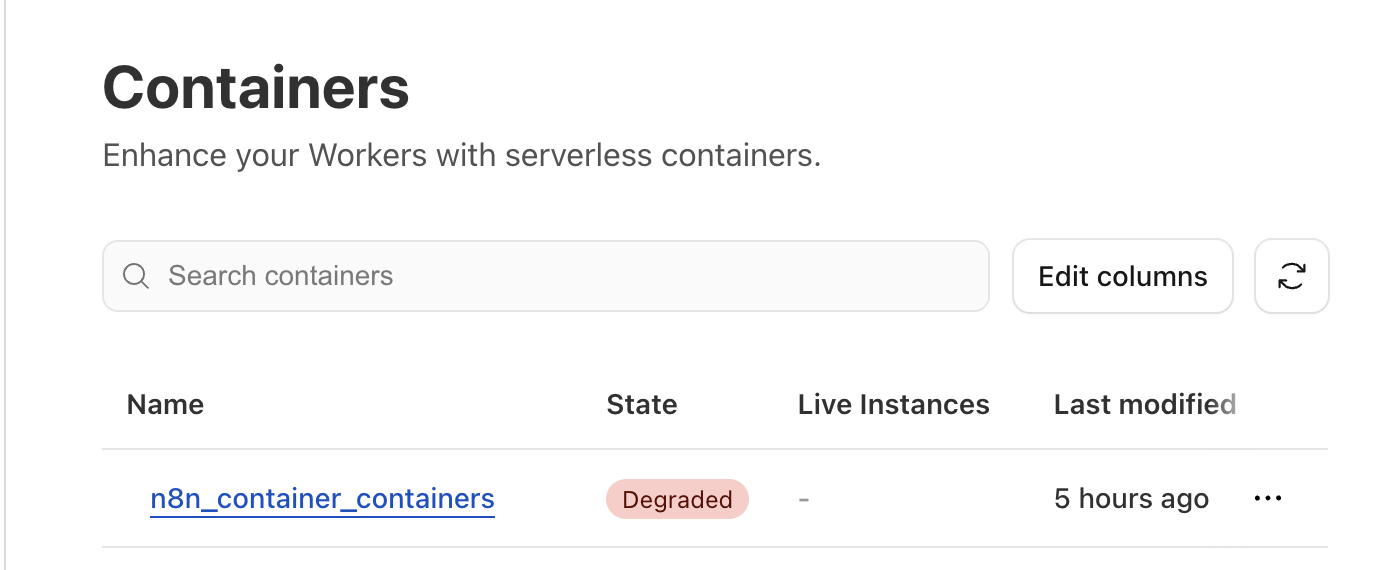Viewport: 1386px width, 570px height.
Task: Click the dash under Live Instances
Action: coord(803,498)
